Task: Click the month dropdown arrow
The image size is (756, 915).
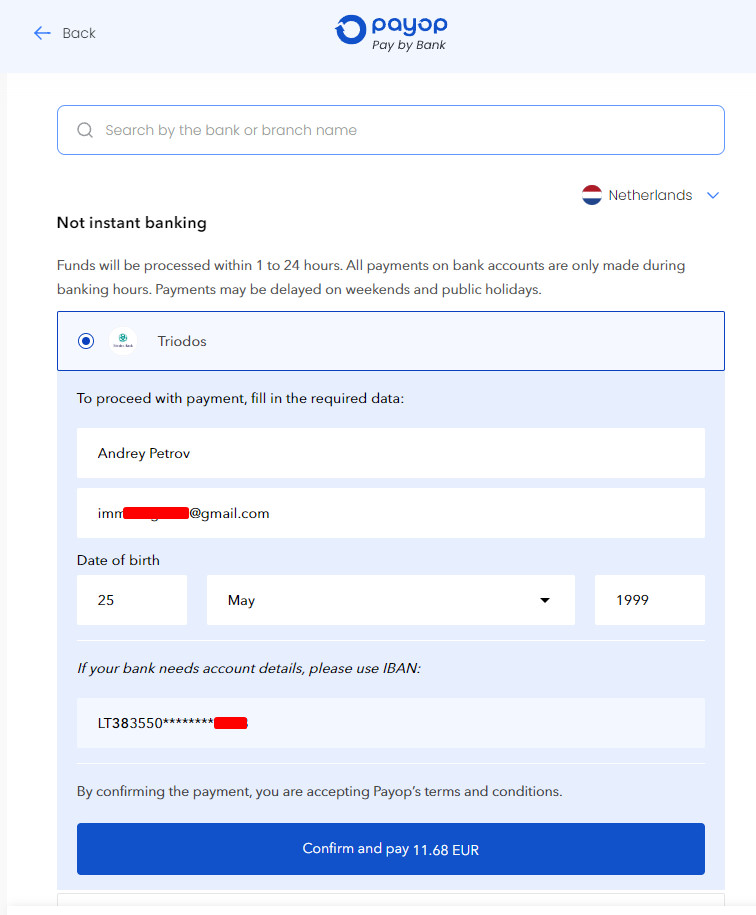Action: pos(545,600)
